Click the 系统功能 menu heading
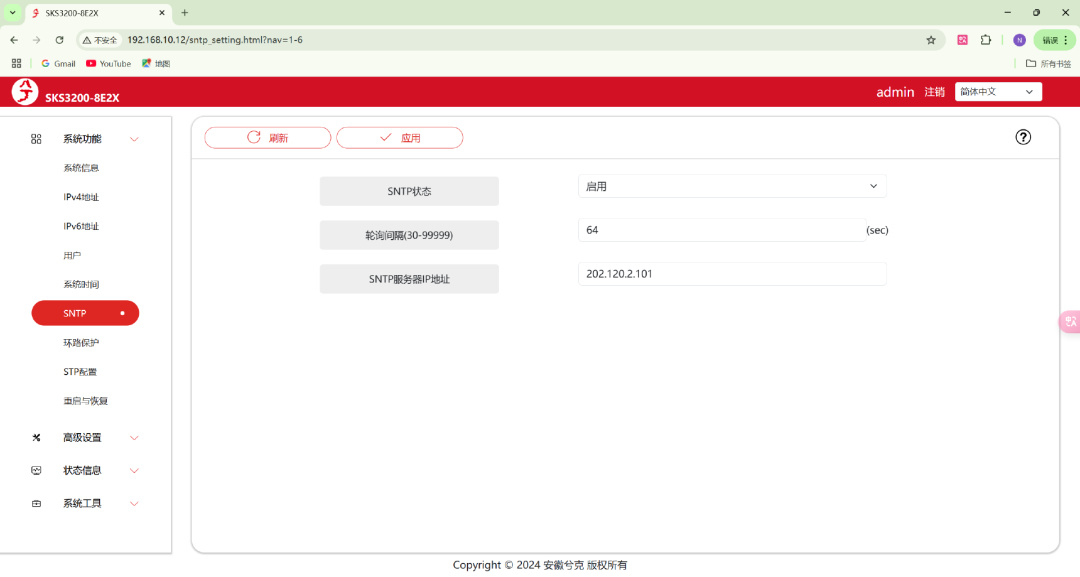The image size is (1080, 577). point(82,139)
